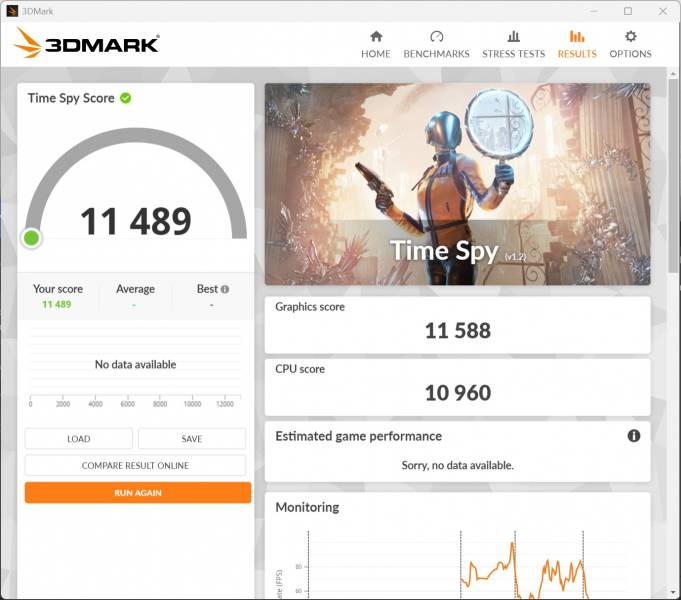This screenshot has height=600, width=681.
Task: Click the Graphics score label
Action: click(x=310, y=307)
